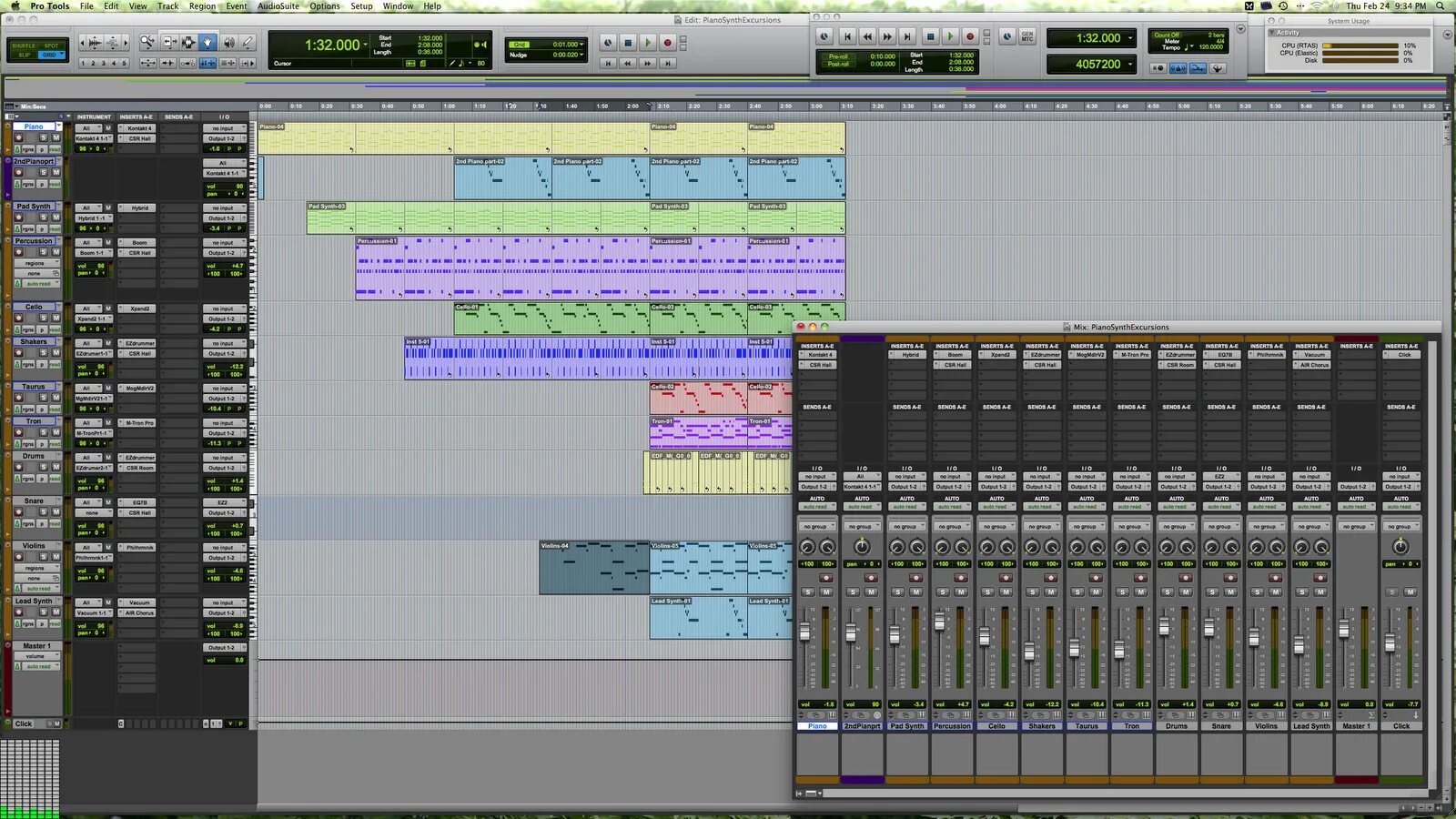Click the 1:00 mark on Min:Secs ruler
Image resolution: width=1456 pixels, height=819 pixels.
tap(450, 106)
